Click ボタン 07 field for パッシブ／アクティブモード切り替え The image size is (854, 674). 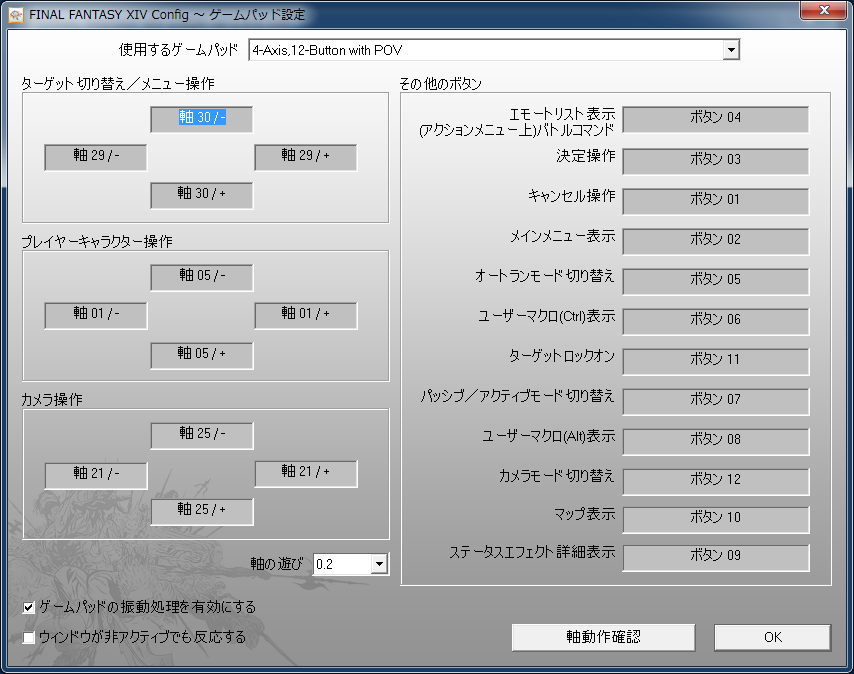[x=716, y=401]
